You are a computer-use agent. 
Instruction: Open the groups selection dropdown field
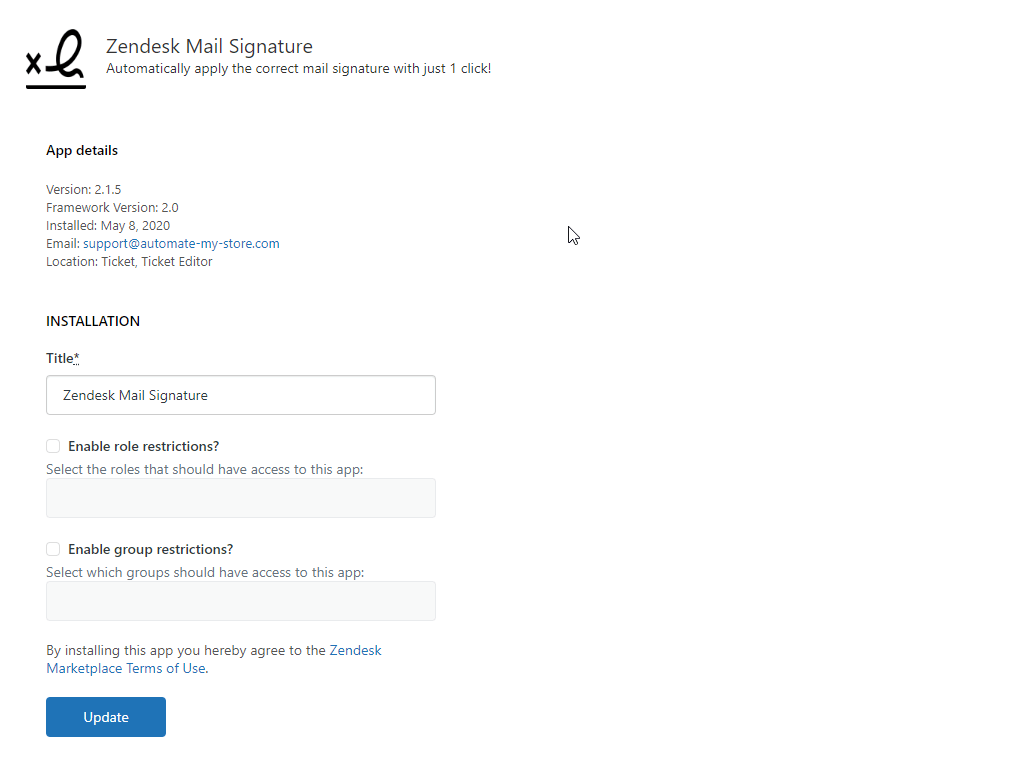(x=241, y=601)
